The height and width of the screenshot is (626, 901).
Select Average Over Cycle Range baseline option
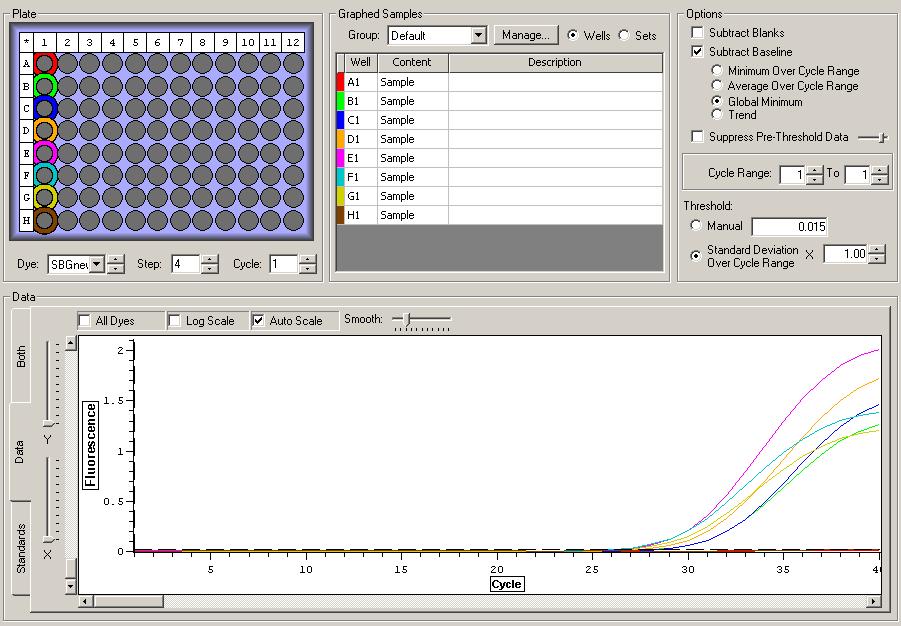tap(717, 86)
